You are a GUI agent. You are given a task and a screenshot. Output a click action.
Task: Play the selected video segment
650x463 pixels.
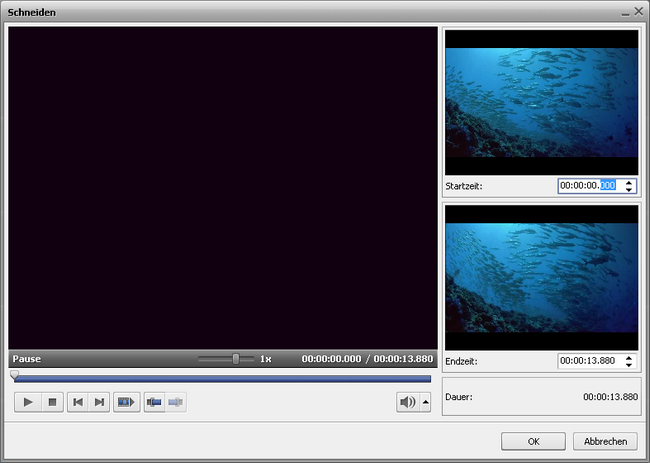126,402
